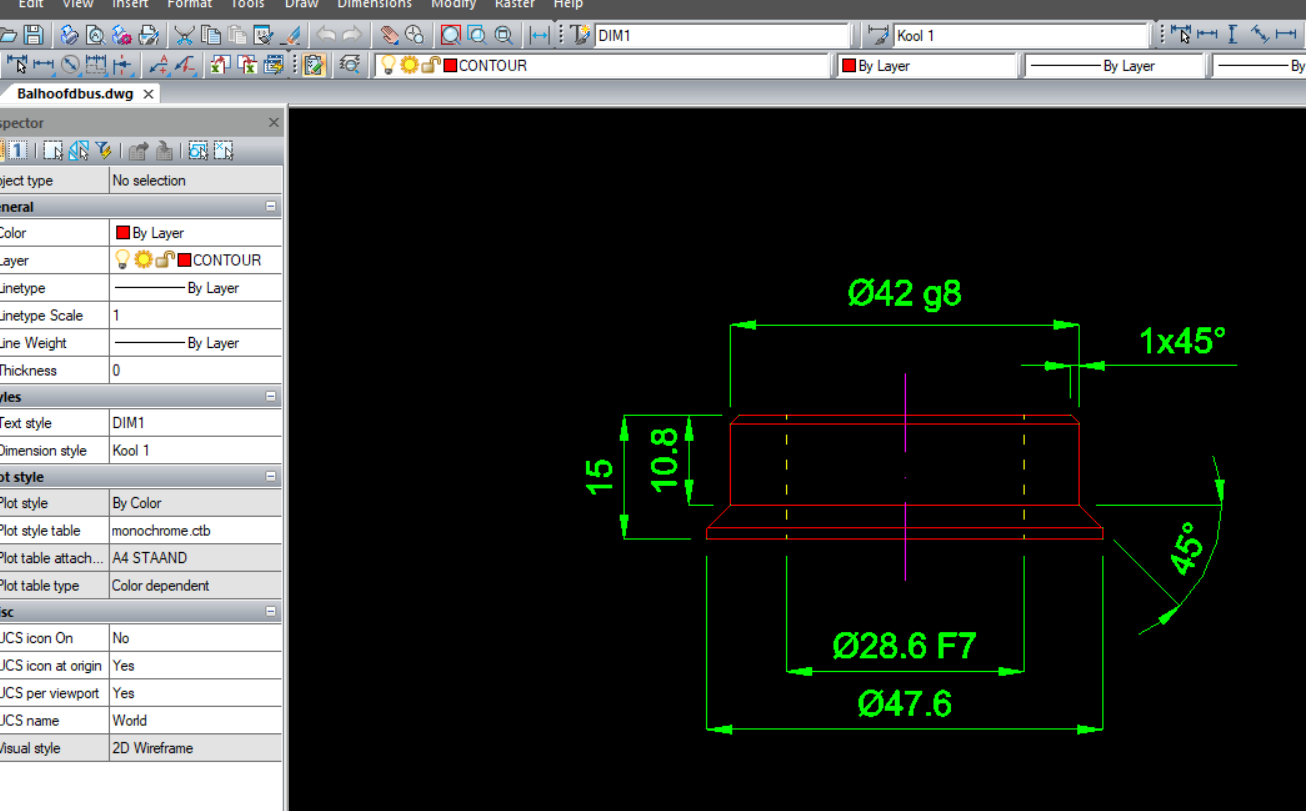Toggle Inspector Layer row sun icon
The height and width of the screenshot is (811, 1306).
click(x=143, y=260)
